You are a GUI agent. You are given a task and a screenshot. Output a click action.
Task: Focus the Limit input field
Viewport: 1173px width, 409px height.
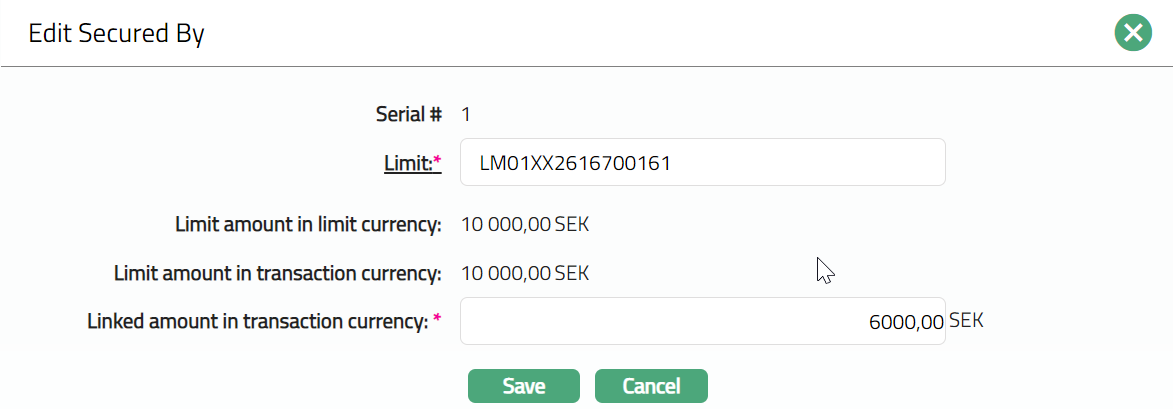point(702,162)
